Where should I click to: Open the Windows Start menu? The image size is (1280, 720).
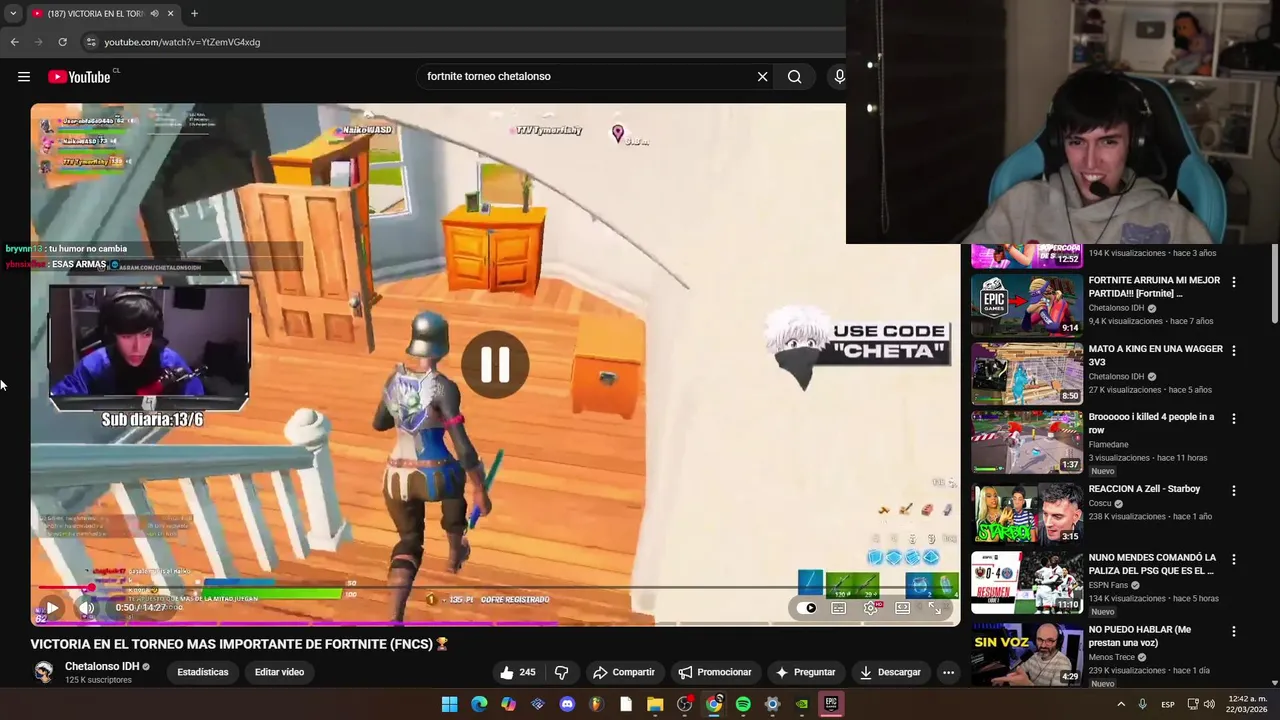click(449, 704)
